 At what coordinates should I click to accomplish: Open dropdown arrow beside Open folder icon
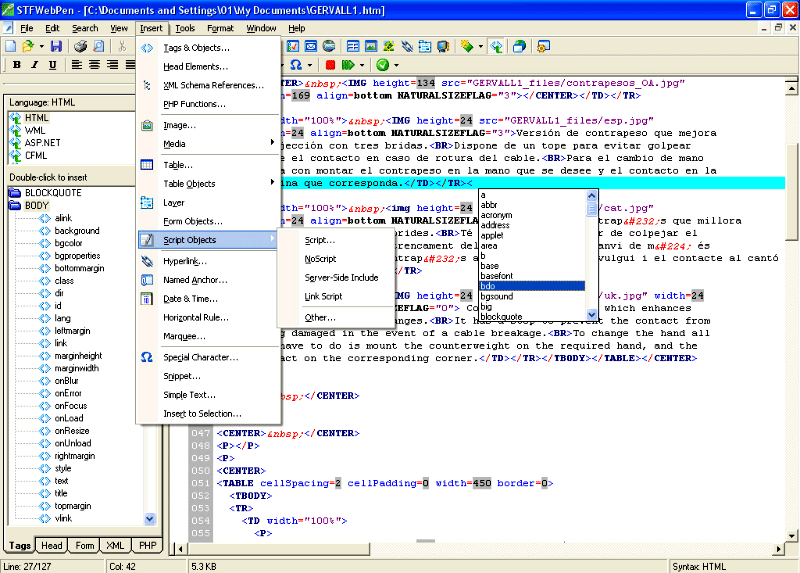[41, 47]
